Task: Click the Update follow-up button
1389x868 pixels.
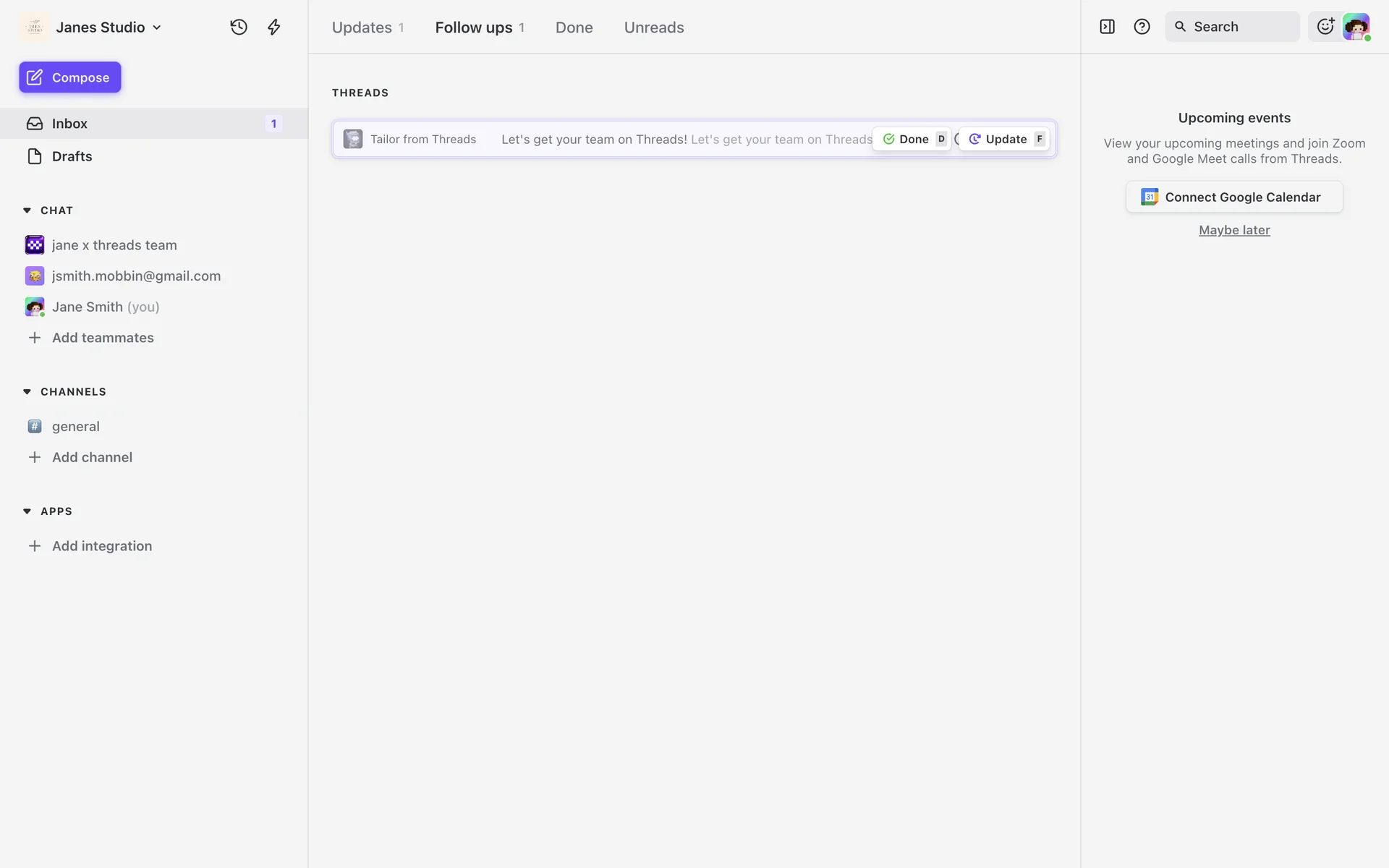Action: point(1004,139)
